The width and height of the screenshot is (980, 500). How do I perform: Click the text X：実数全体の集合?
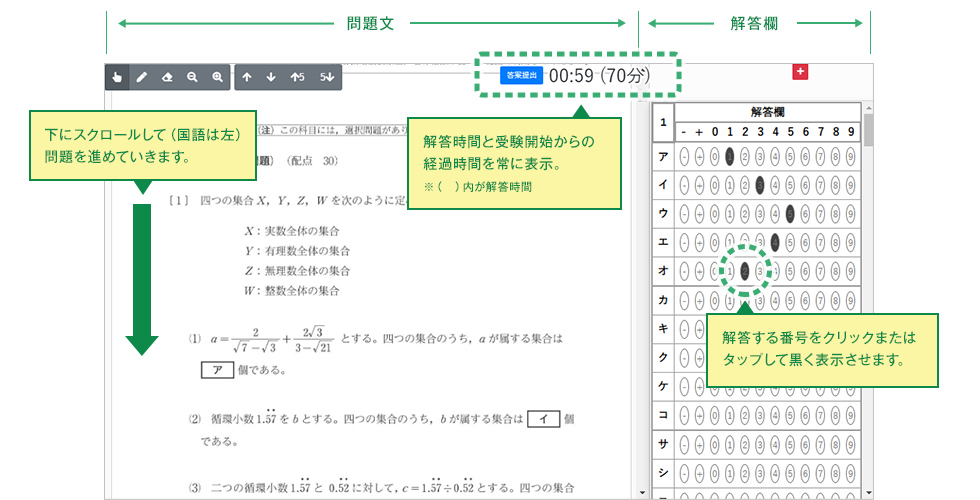pyautogui.click(x=292, y=231)
